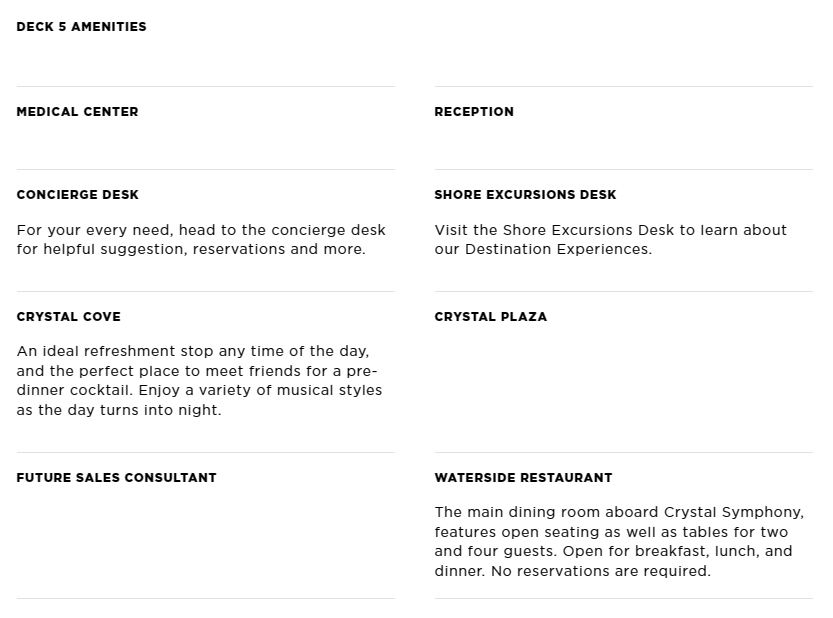Select the Crystal Cove description paragraph
The width and height of the screenshot is (833, 618).
pos(199,380)
